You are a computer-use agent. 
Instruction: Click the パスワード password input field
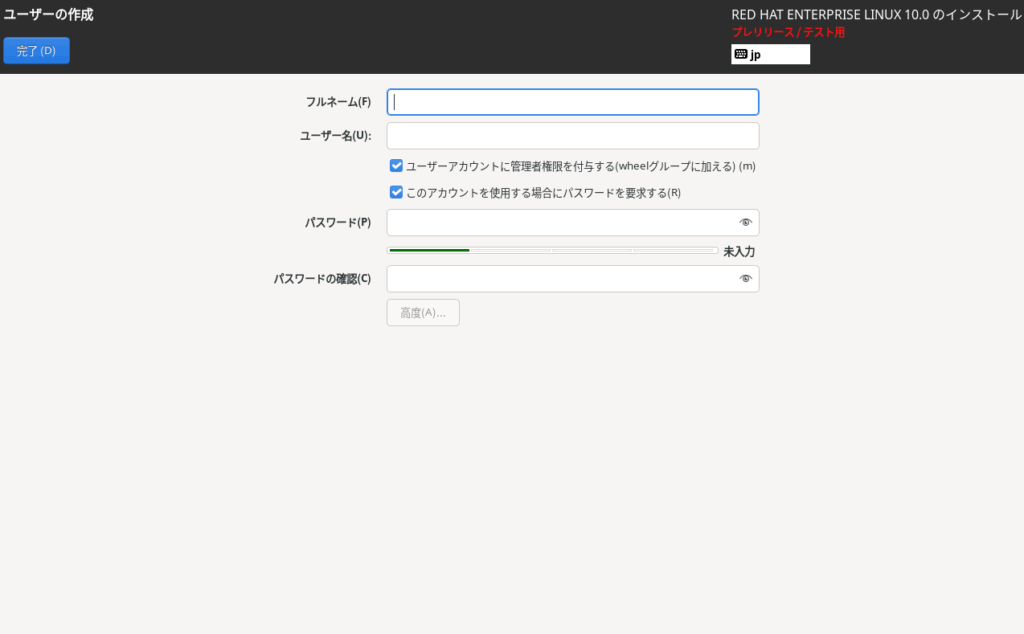pos(560,223)
